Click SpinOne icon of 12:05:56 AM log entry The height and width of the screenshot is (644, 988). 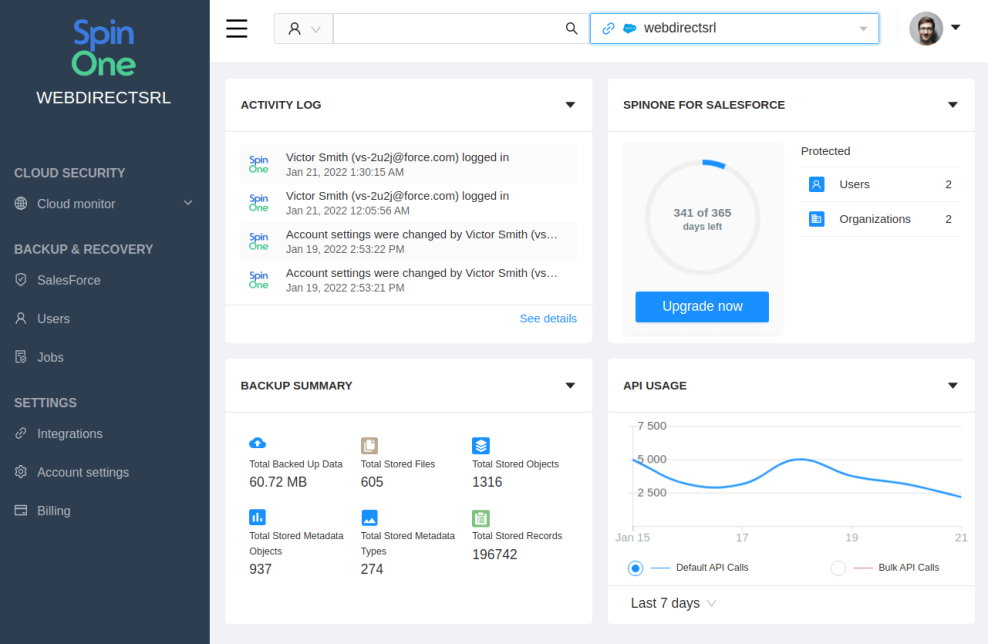click(258, 203)
